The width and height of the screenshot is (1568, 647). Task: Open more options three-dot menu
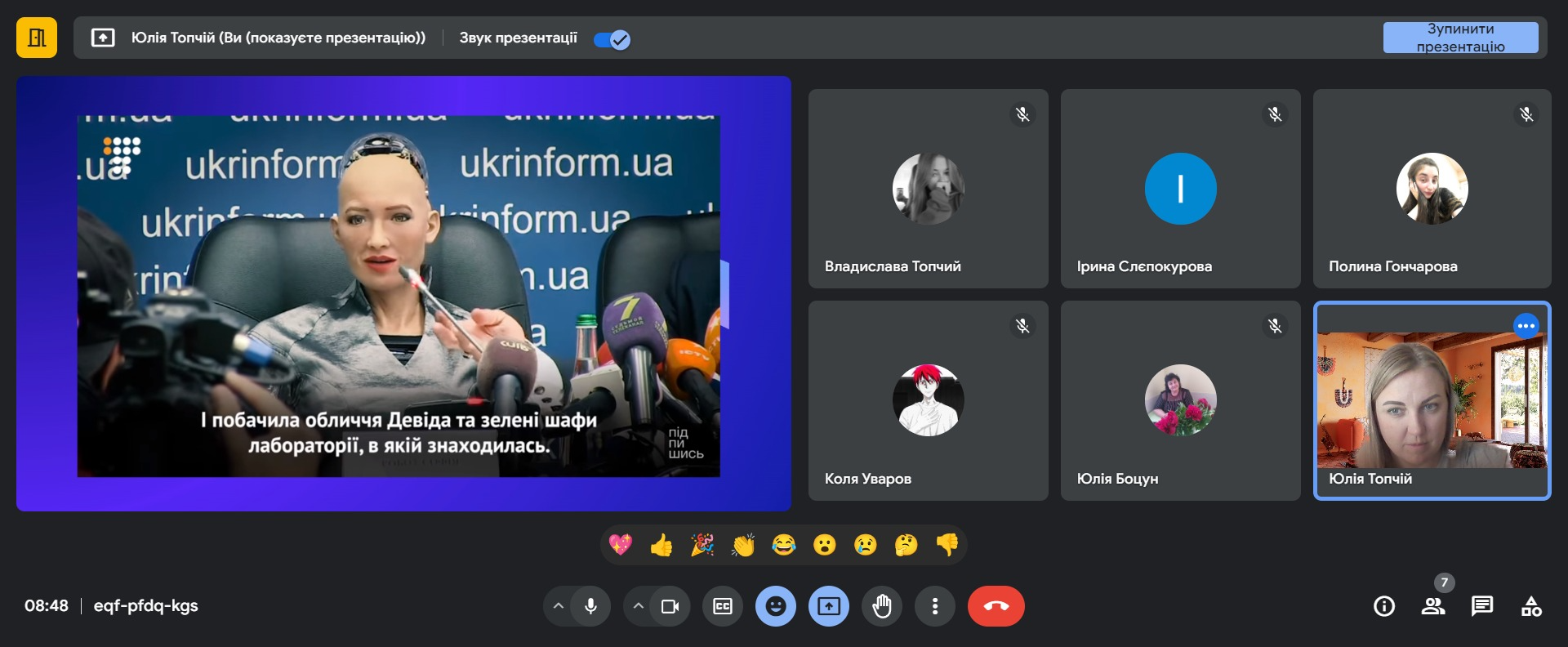(935, 606)
